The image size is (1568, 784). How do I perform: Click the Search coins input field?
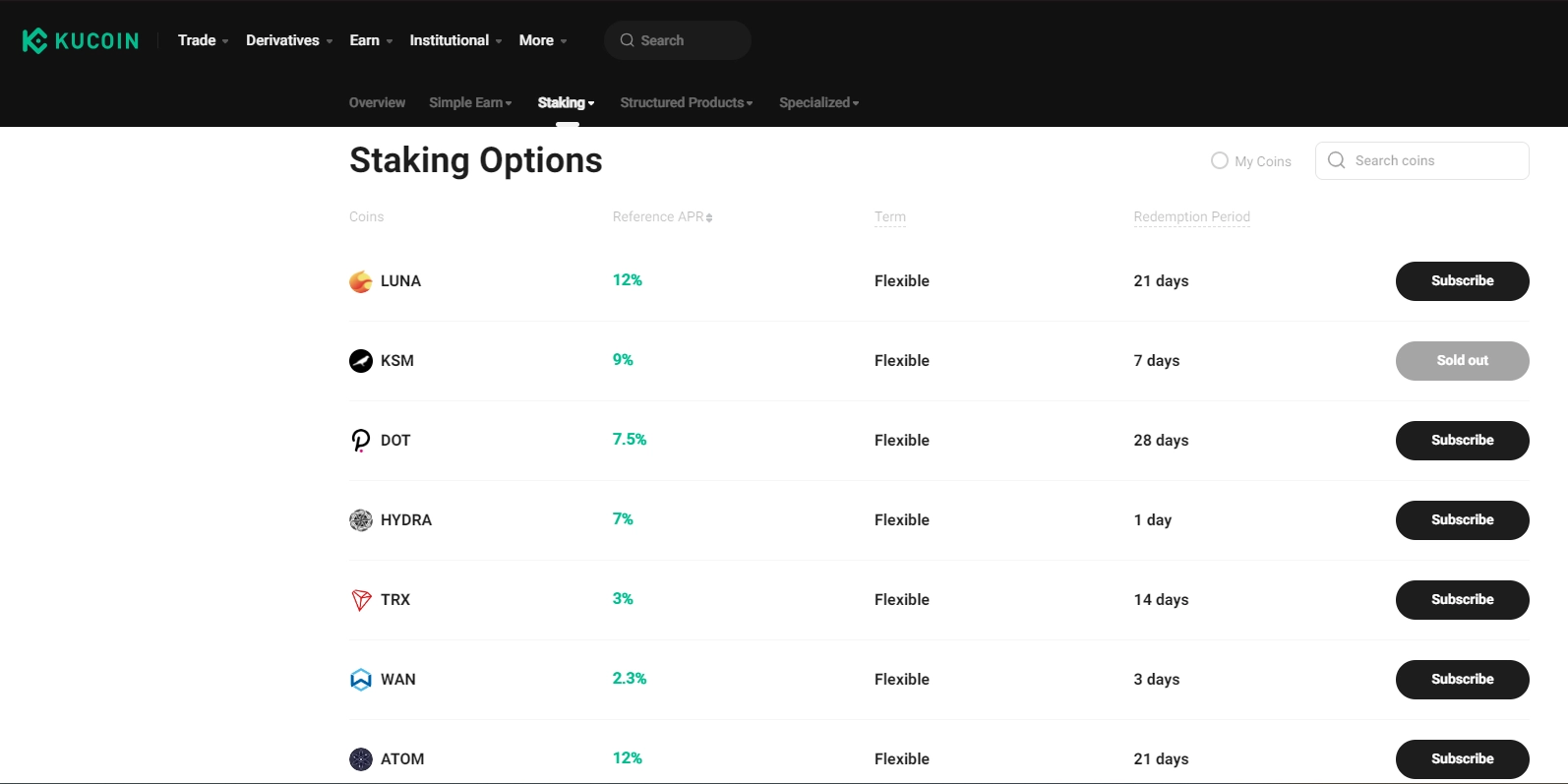(x=1431, y=161)
